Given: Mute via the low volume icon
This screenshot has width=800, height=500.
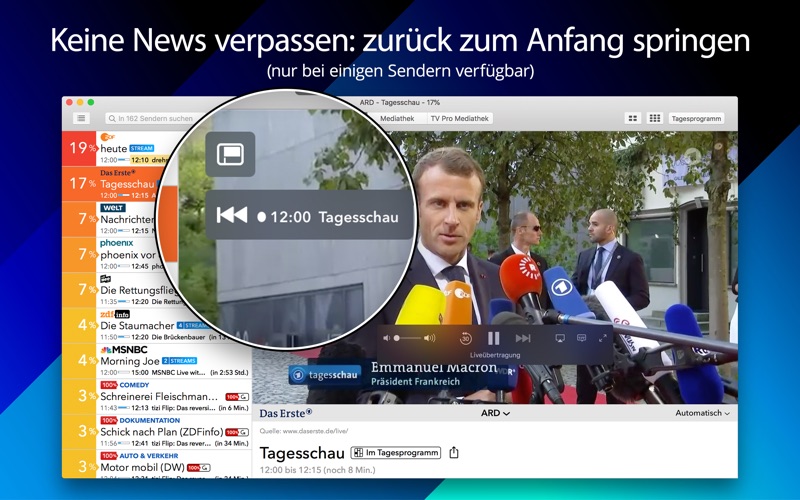Looking at the screenshot, I should click(386, 338).
